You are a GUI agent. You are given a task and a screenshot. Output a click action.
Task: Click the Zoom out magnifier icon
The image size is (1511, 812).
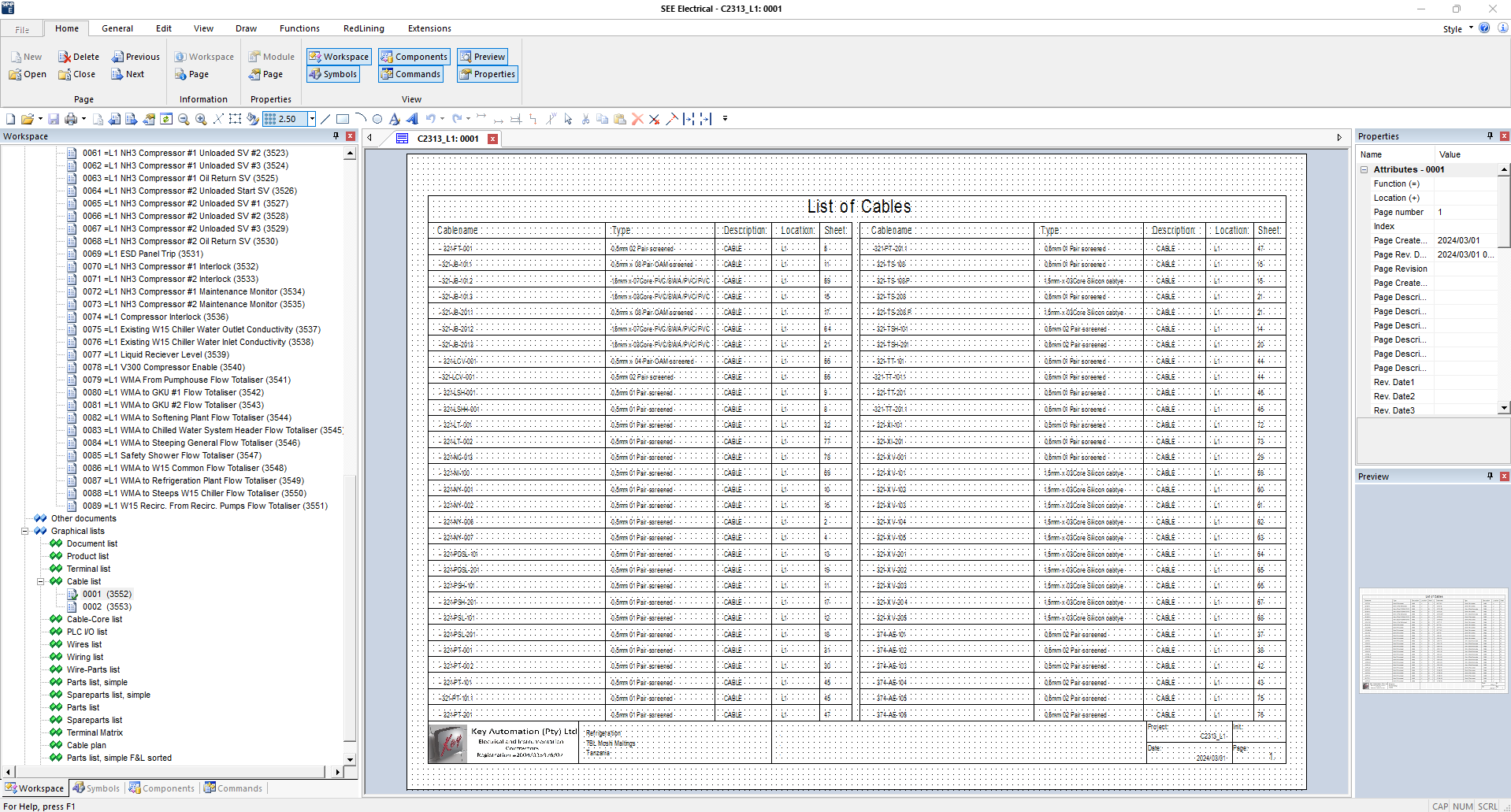pos(184,119)
